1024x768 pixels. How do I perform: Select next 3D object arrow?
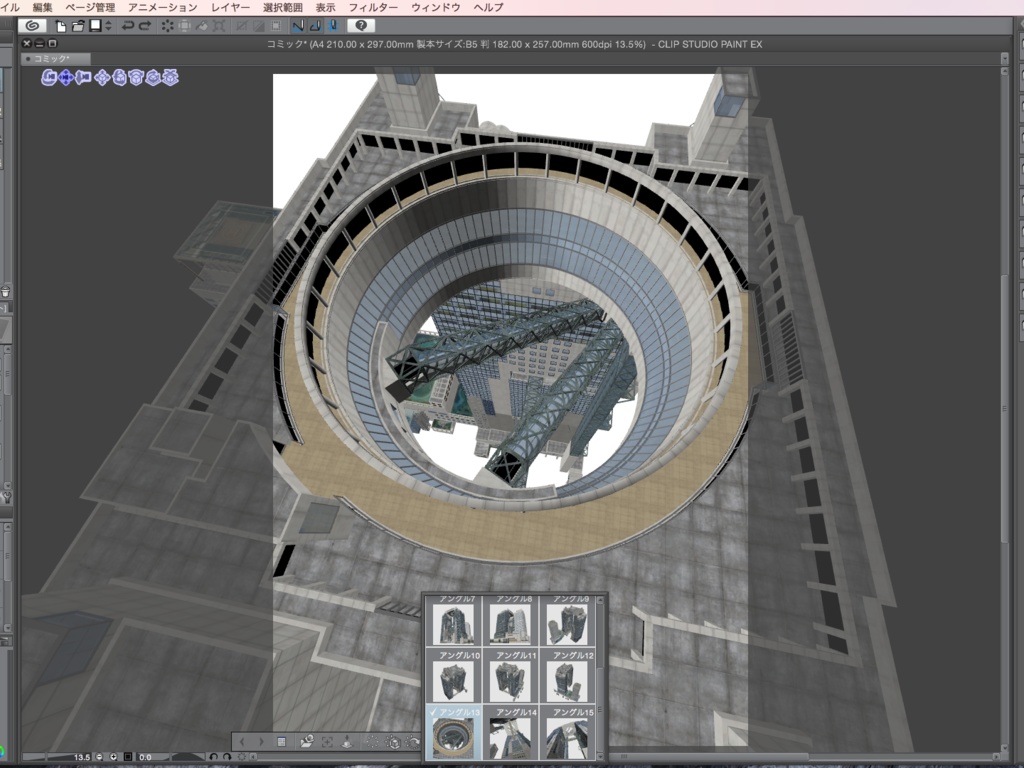(261, 742)
